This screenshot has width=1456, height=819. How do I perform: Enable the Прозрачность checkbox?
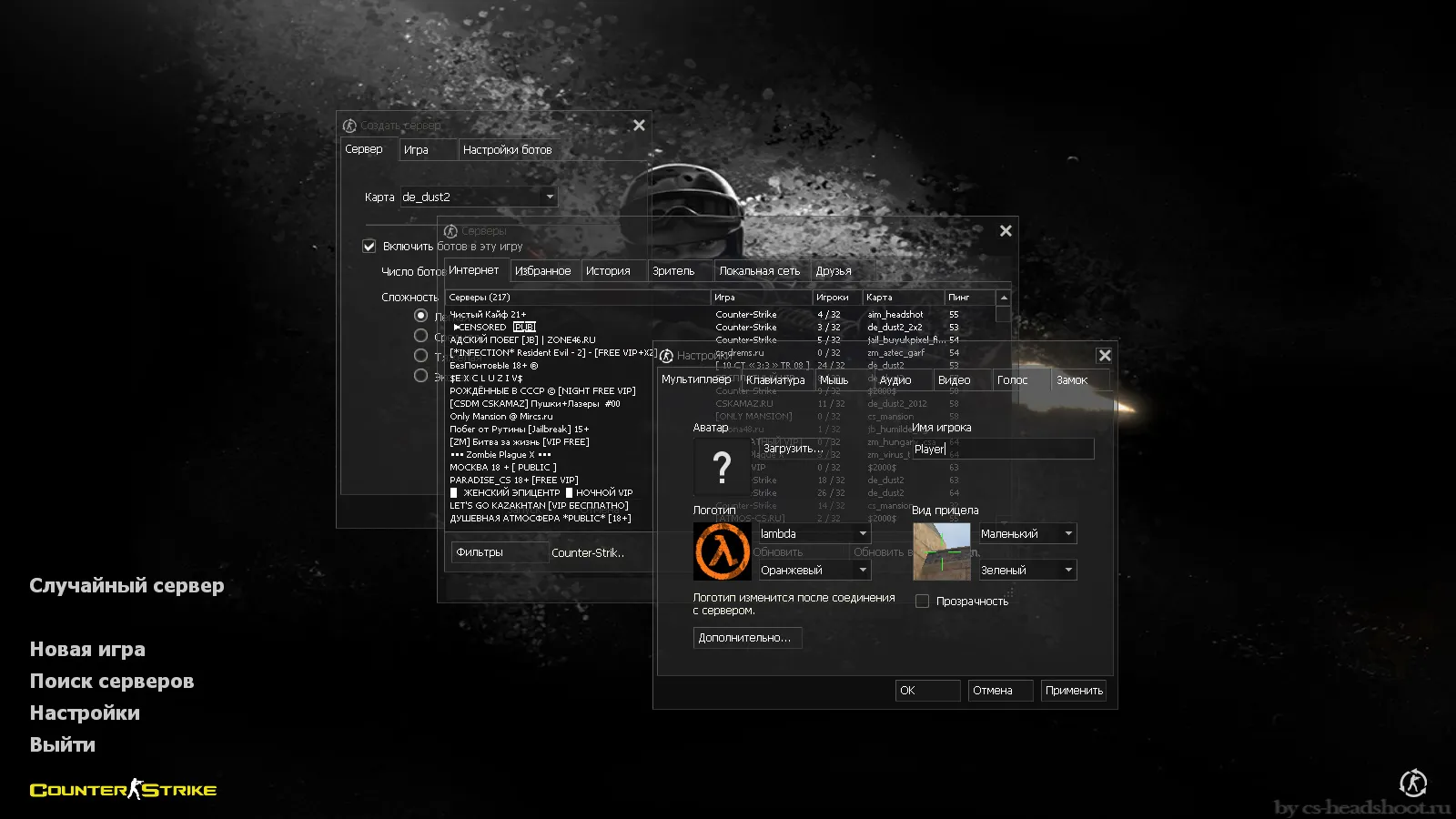(x=922, y=601)
